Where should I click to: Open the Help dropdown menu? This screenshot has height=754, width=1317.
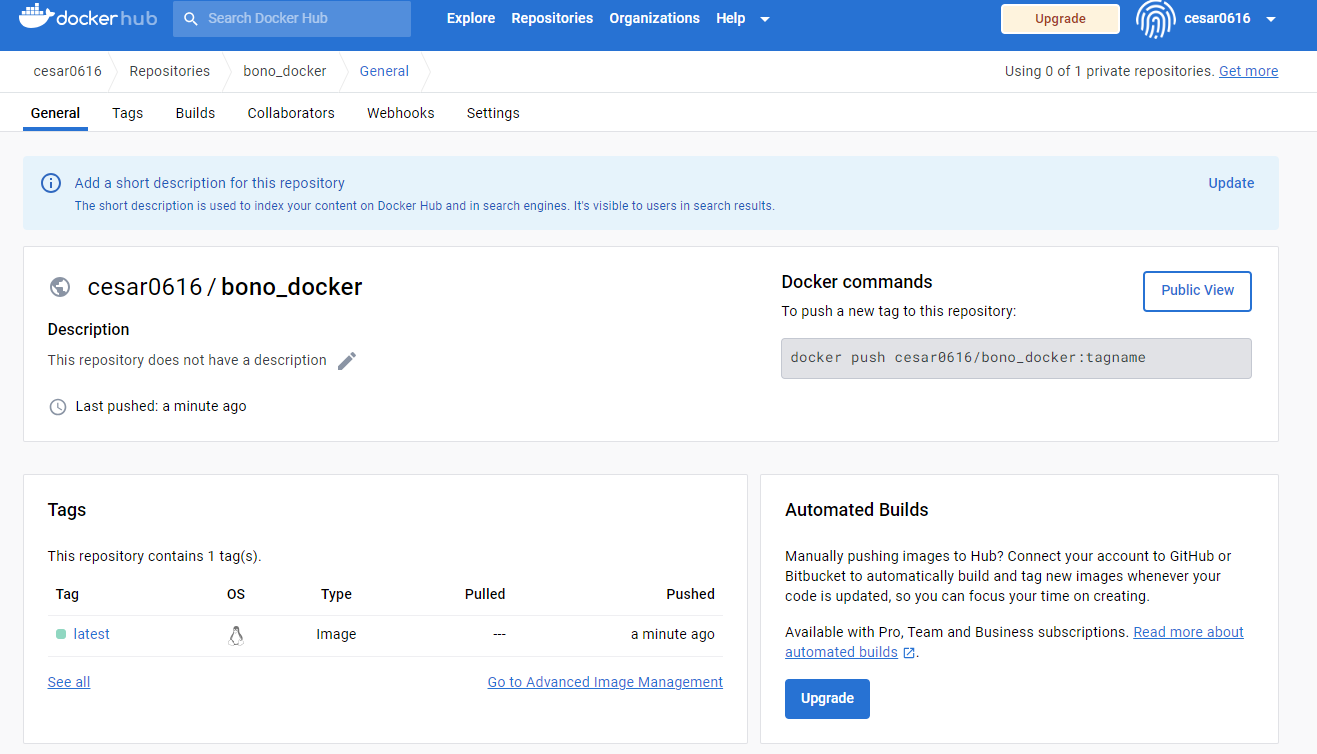coord(738,18)
